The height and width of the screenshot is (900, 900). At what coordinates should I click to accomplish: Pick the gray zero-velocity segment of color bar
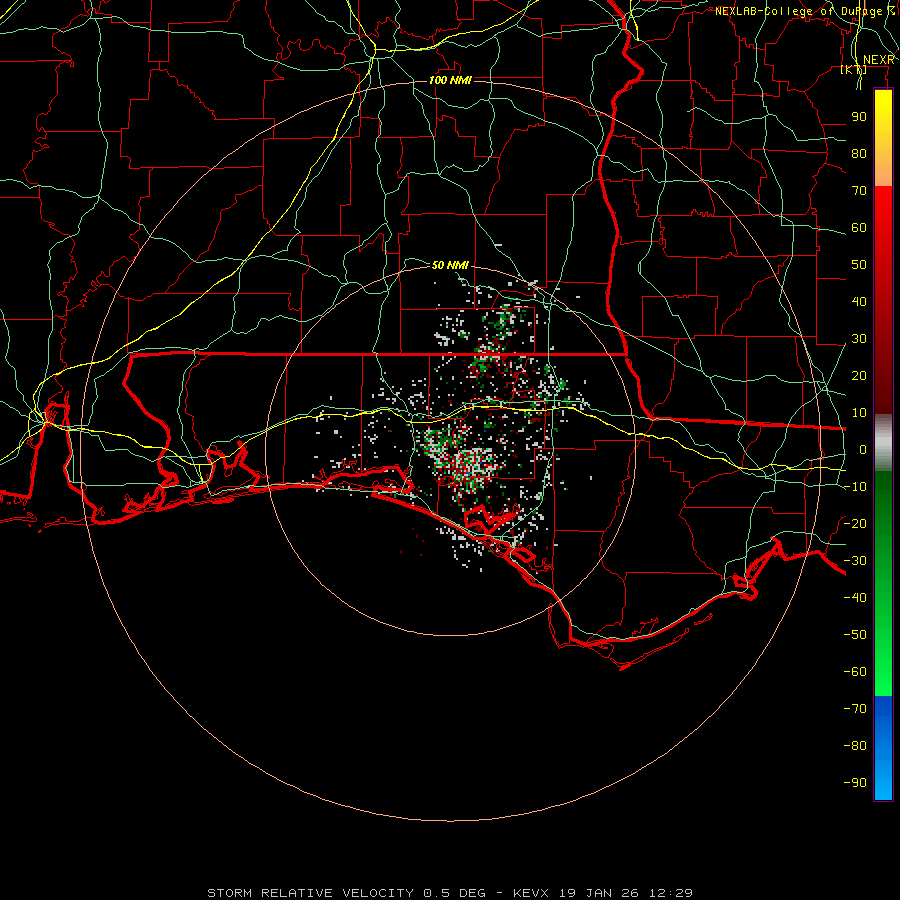(x=883, y=442)
